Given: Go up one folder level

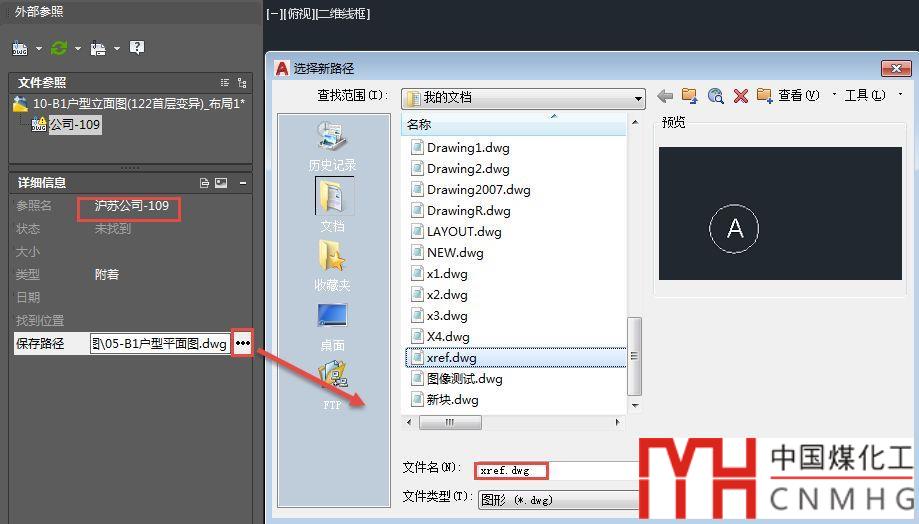Looking at the screenshot, I should 689,96.
